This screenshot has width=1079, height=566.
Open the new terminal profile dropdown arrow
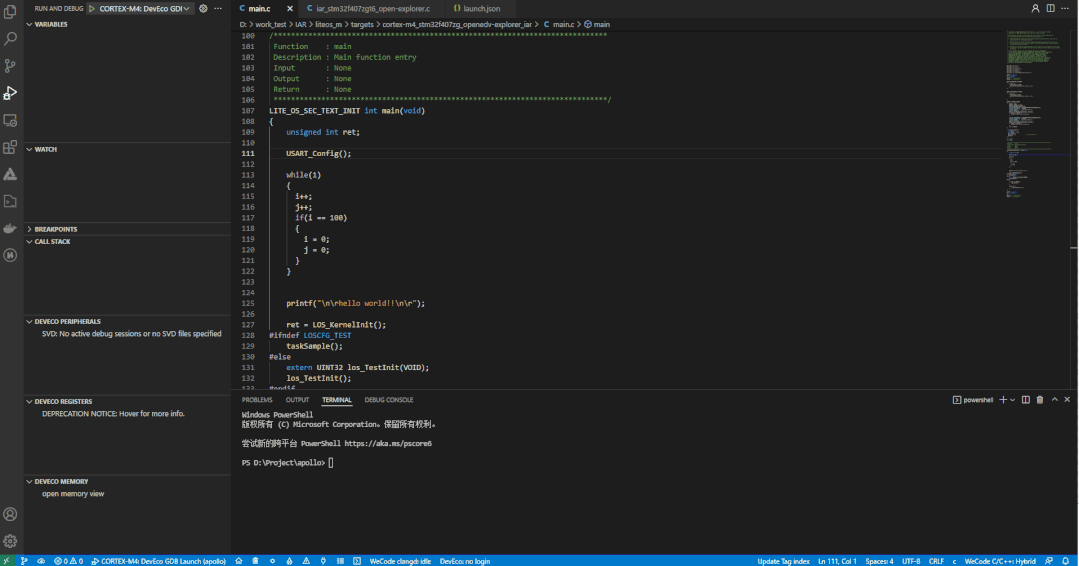click(1012, 400)
